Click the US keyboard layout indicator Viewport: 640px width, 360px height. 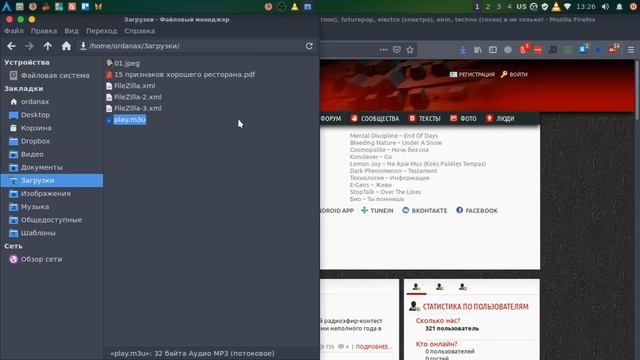pos(521,7)
